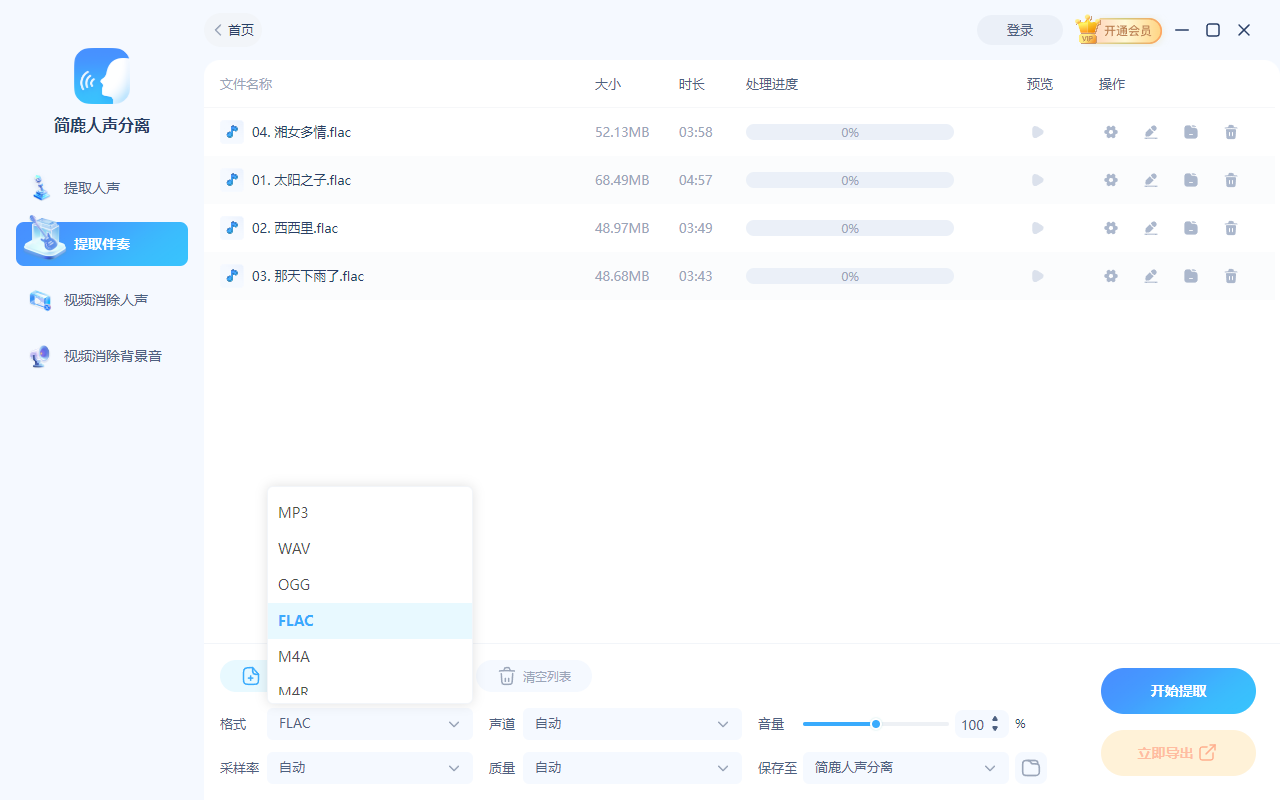Screen dimensions: 1280x800
Task: Open save folder icon next to 保存至
Action: point(1030,767)
